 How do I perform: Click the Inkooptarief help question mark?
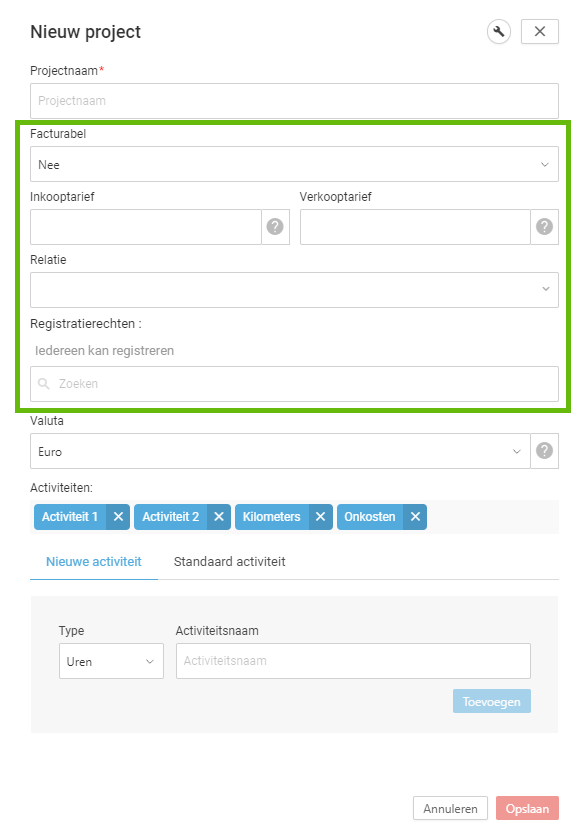[275, 227]
